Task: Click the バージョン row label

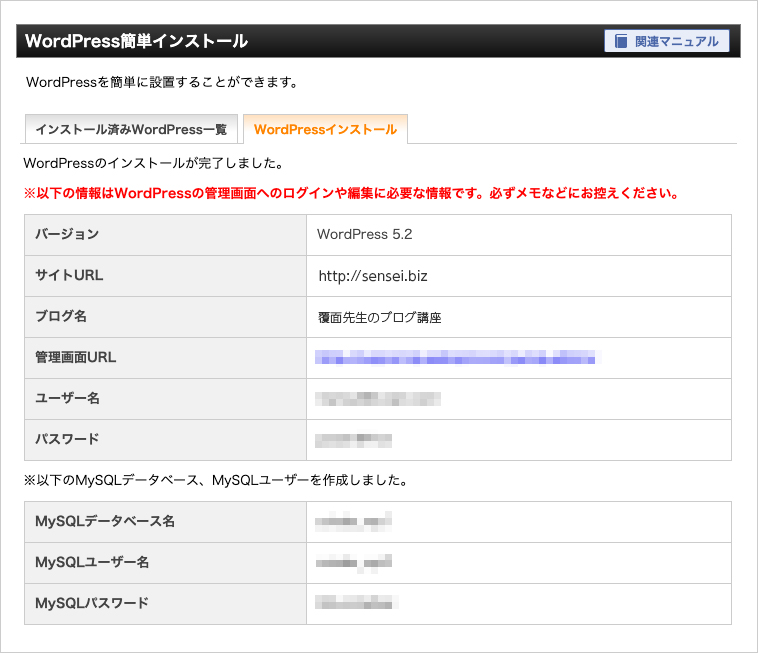Action: point(67,234)
